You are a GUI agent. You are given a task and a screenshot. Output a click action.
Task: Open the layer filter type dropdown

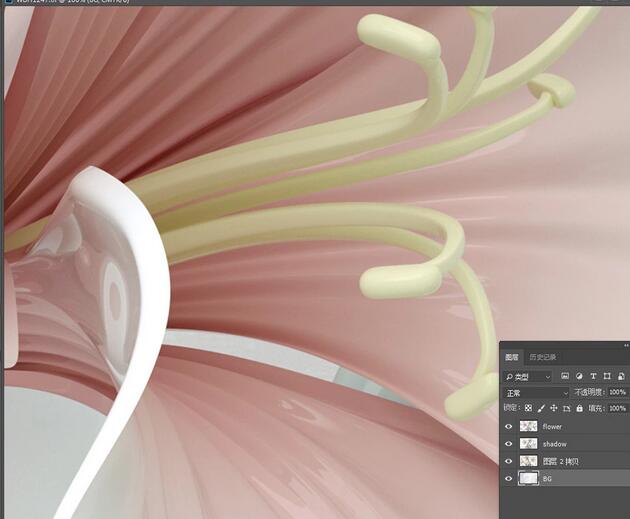coord(528,377)
